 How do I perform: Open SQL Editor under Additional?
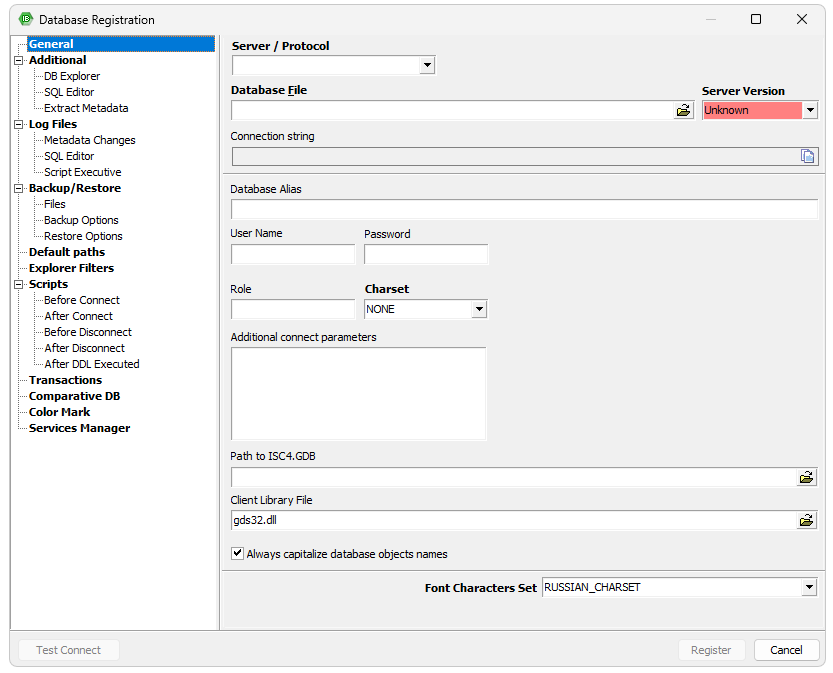pos(69,92)
